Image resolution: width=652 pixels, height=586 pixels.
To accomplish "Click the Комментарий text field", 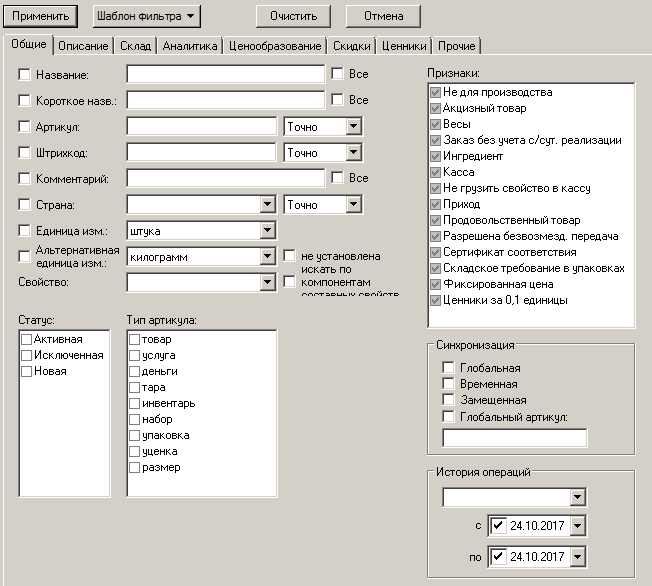I will 225,178.
